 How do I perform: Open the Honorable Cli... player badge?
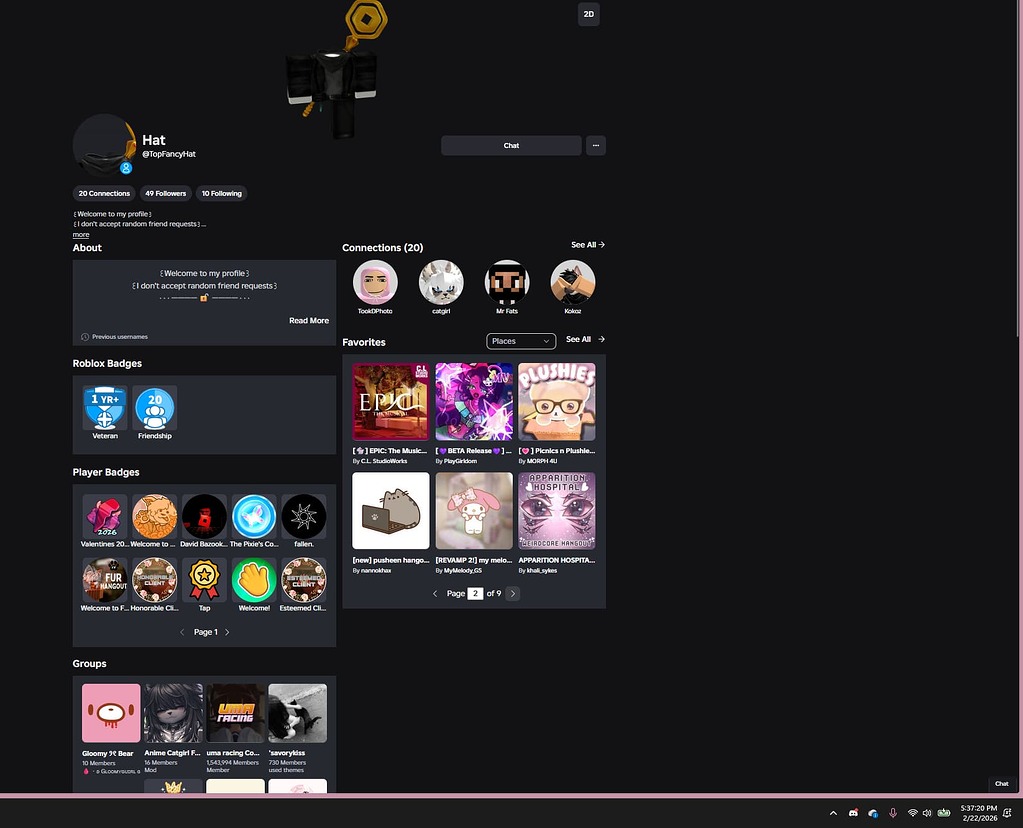(155, 580)
